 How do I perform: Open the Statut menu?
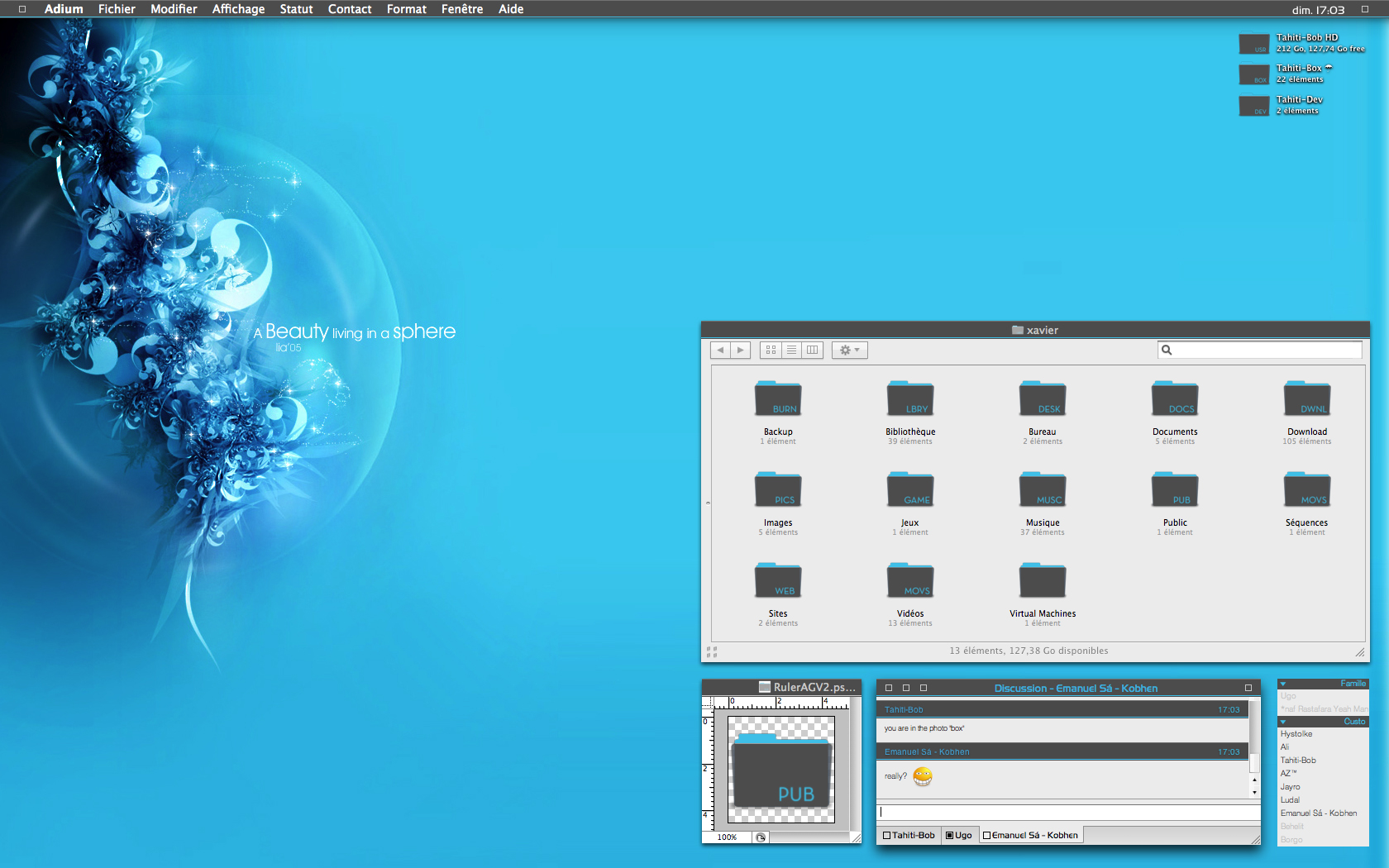click(x=296, y=9)
